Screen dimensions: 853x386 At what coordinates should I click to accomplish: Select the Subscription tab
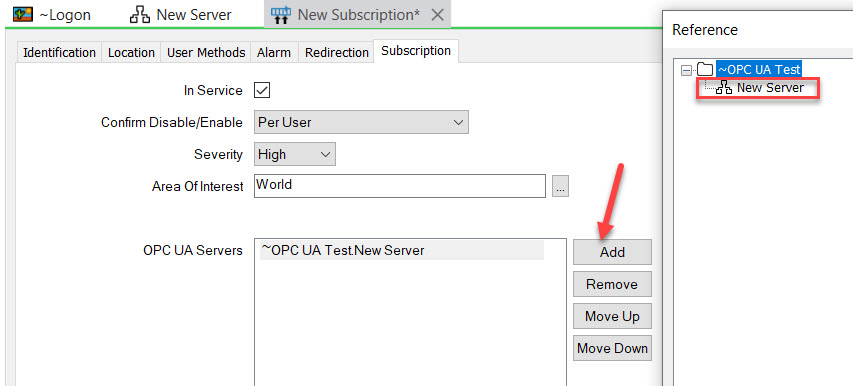pos(416,51)
